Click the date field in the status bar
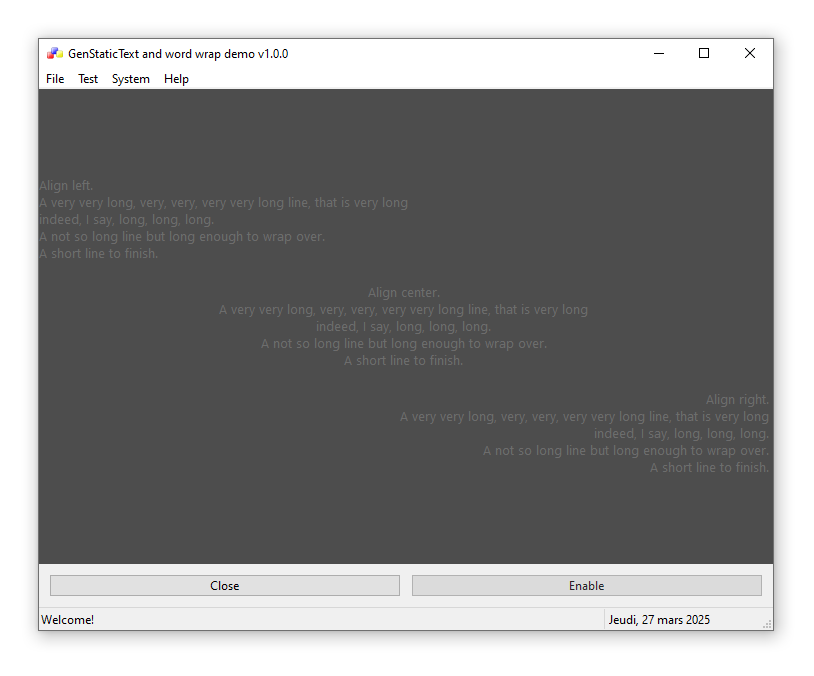The height and width of the screenshot is (676, 814). tap(659, 620)
